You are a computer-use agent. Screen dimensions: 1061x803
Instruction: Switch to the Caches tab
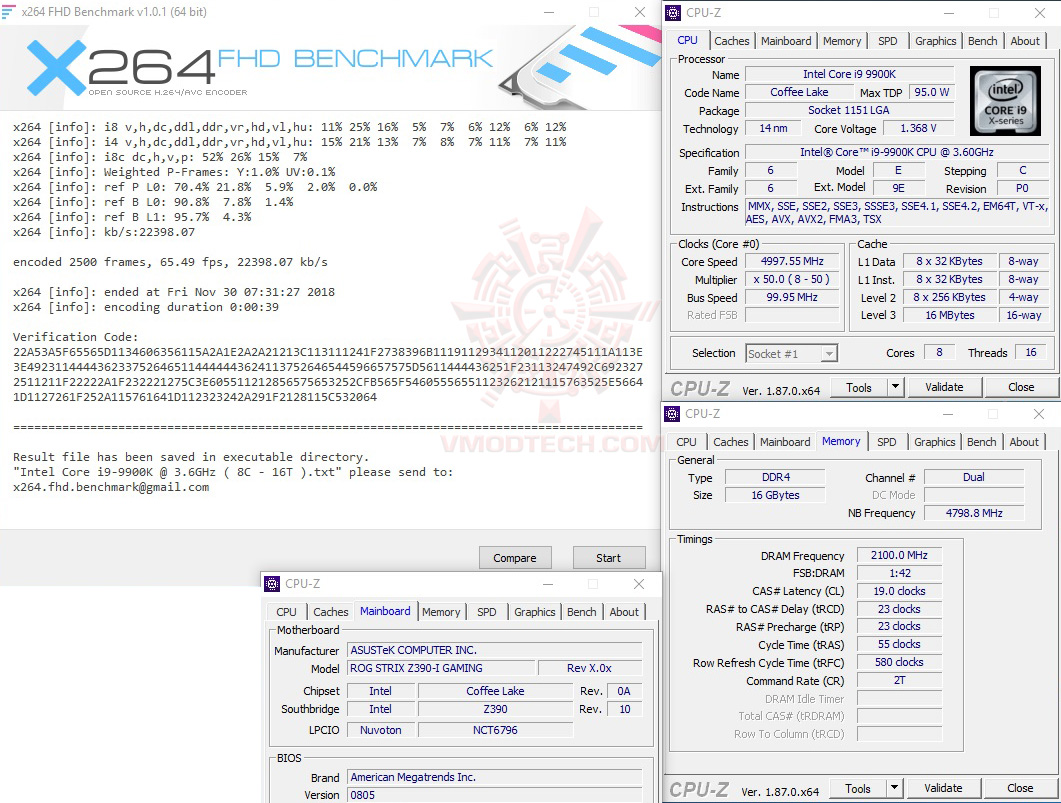731,41
